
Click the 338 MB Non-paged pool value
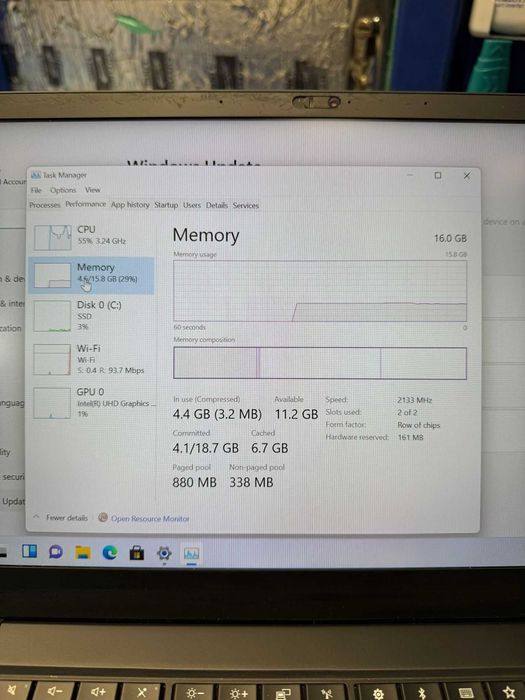point(251,482)
